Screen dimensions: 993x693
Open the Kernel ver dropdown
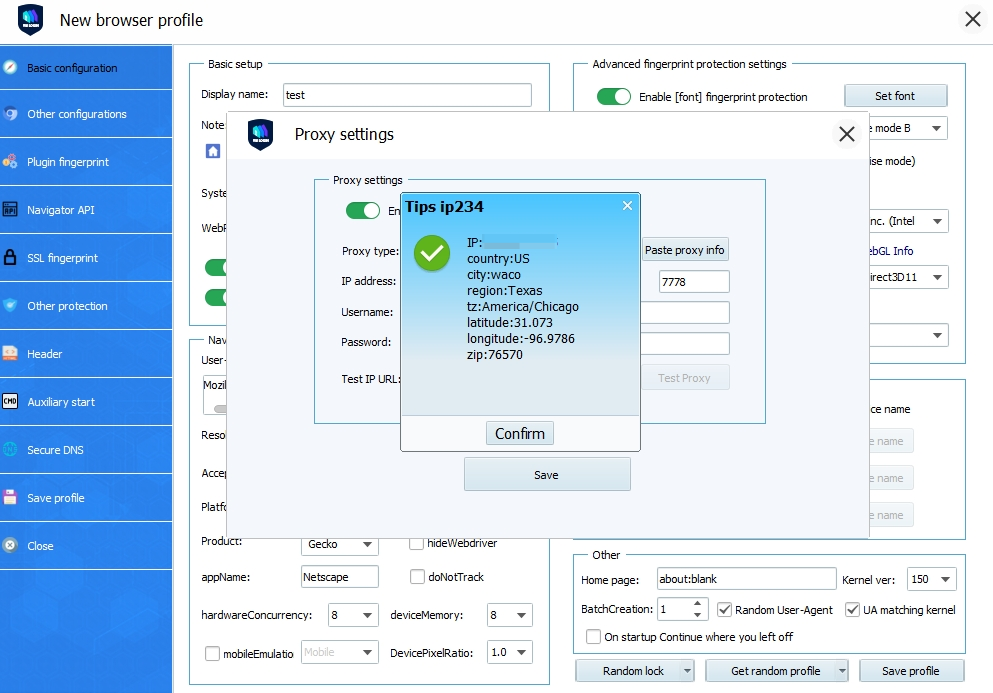(x=932, y=579)
